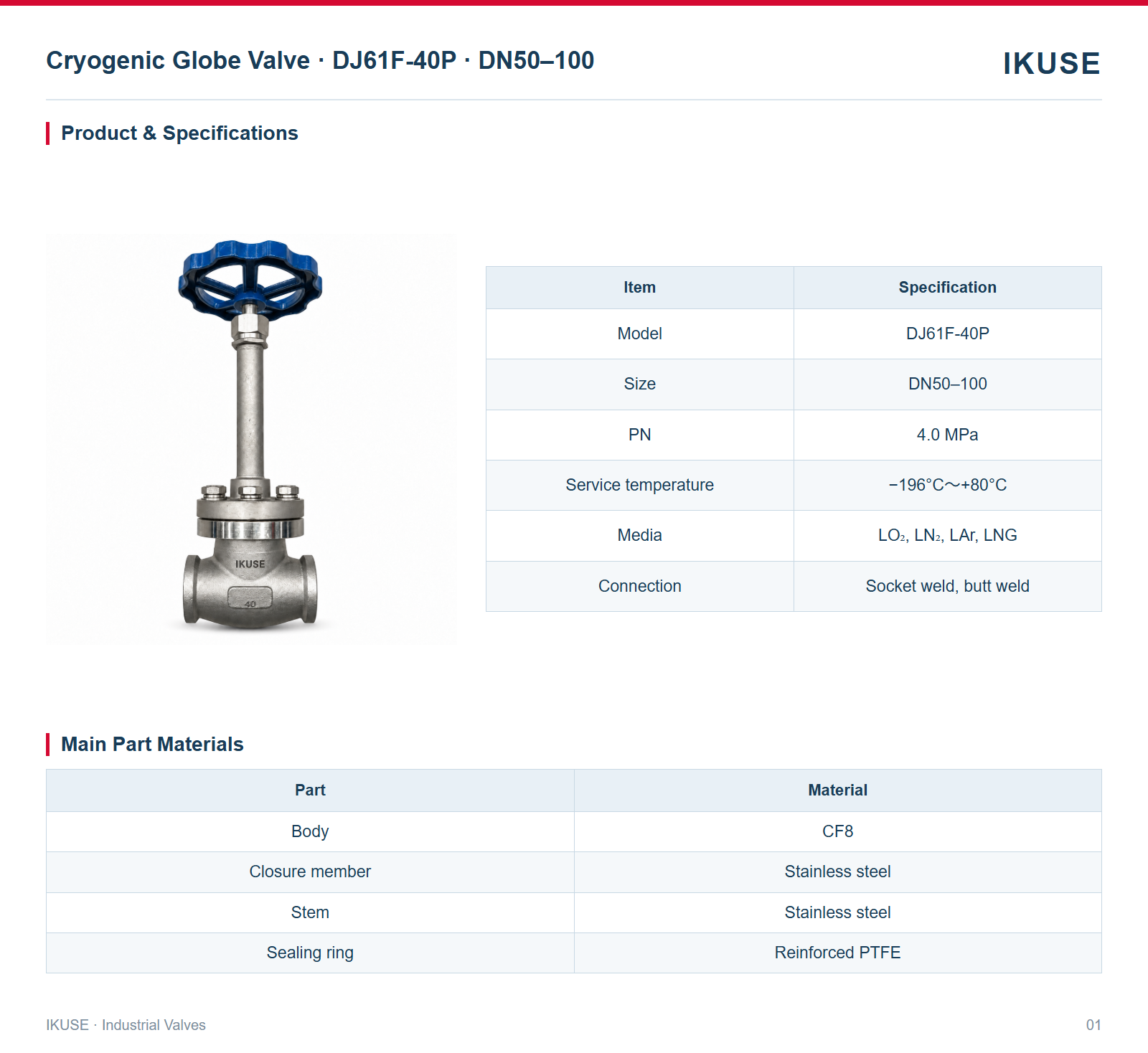1148x1053 pixels.
Task: Click the 'Connection' row label
Action: pyautogui.click(x=639, y=586)
